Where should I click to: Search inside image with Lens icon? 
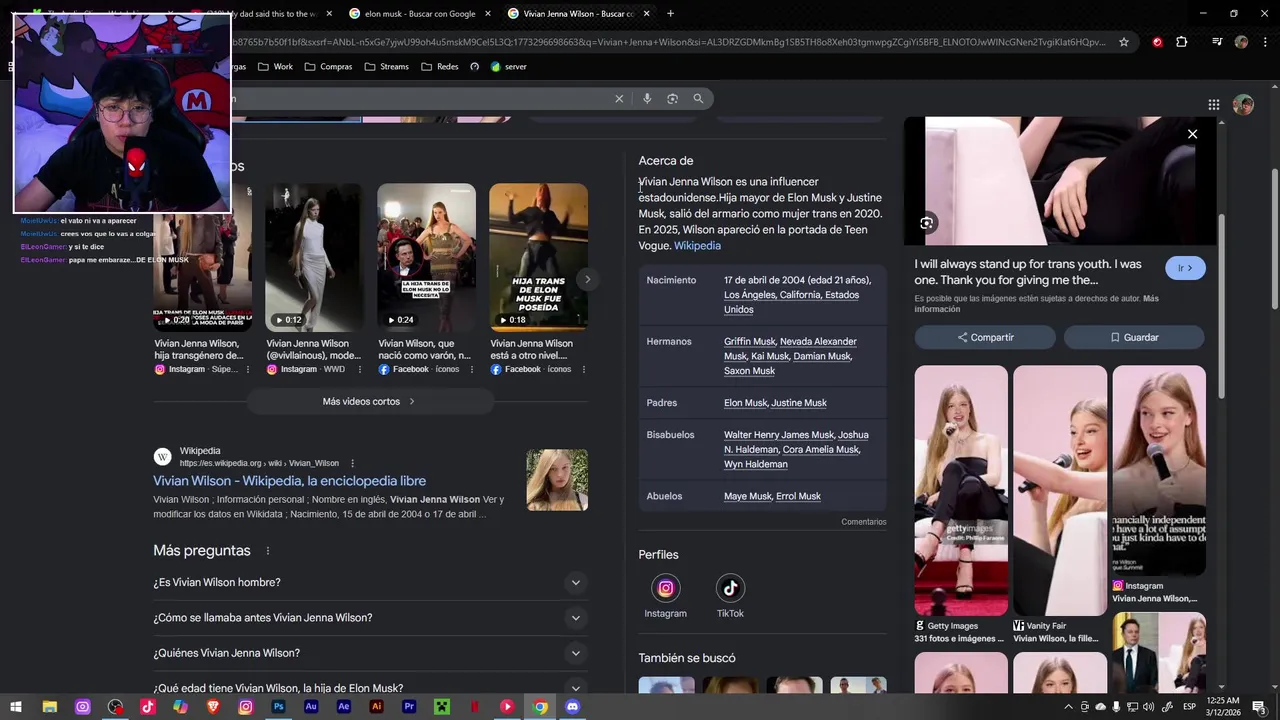[x=927, y=223]
